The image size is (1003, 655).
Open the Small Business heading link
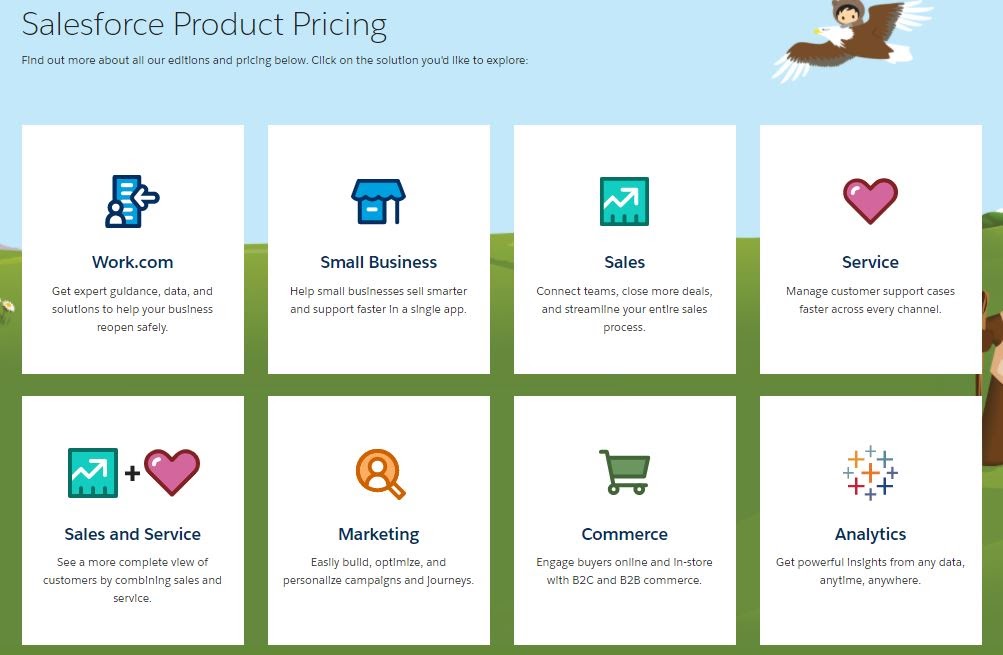[378, 262]
